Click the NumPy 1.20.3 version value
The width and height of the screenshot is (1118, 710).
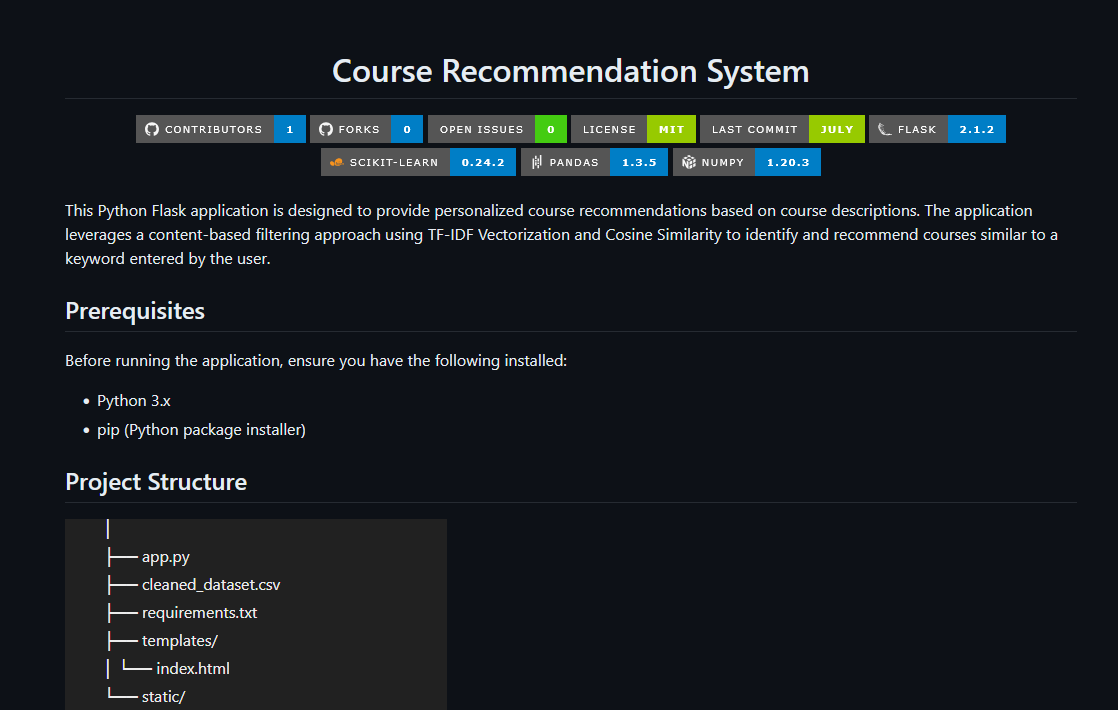coord(788,163)
